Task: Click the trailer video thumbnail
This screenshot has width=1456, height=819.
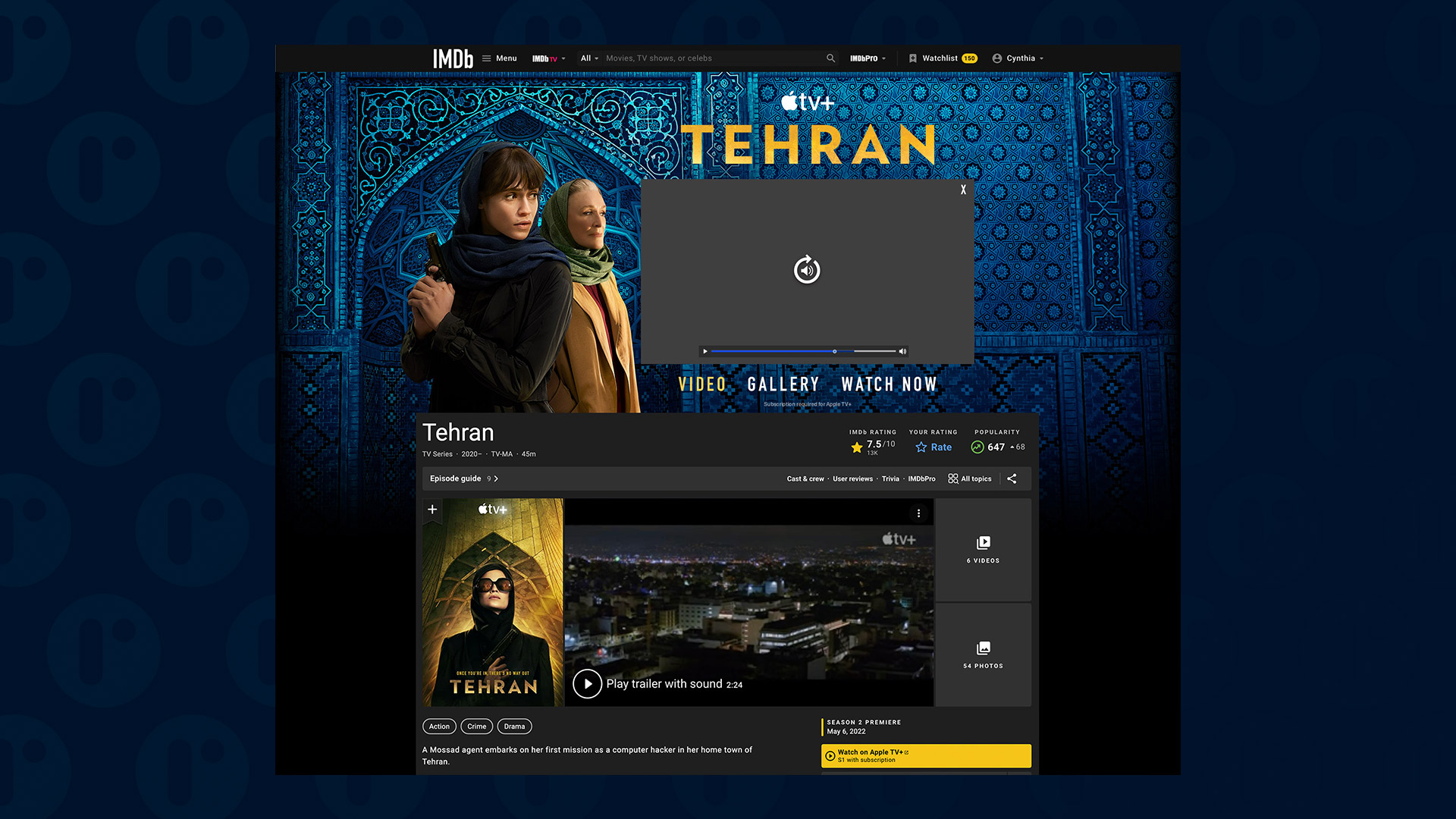Action: click(749, 603)
